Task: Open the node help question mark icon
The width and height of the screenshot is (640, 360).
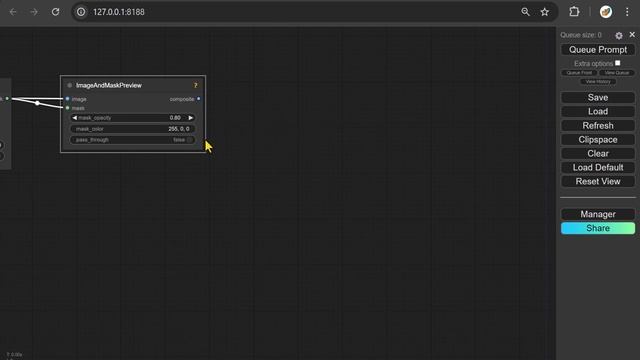Action: 196,85
